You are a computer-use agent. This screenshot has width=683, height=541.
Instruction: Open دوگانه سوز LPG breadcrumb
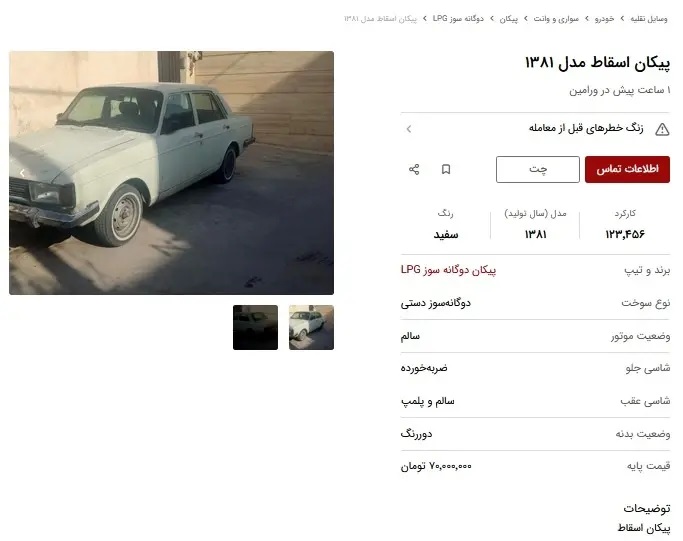pos(458,19)
